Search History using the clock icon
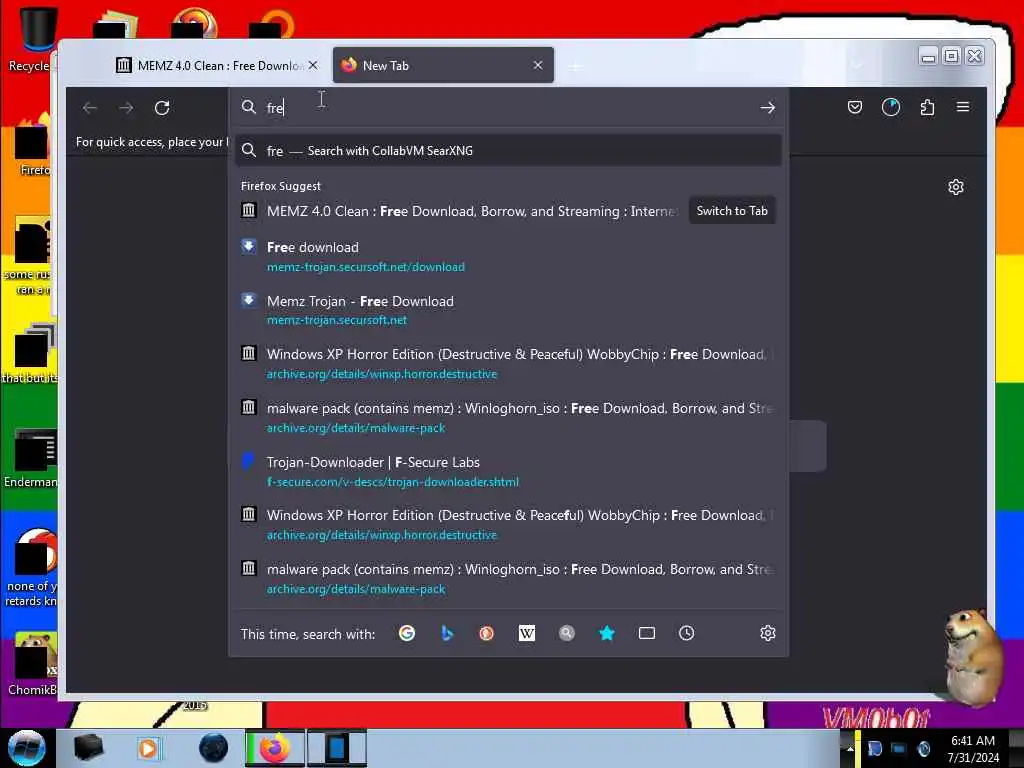 [x=686, y=633]
